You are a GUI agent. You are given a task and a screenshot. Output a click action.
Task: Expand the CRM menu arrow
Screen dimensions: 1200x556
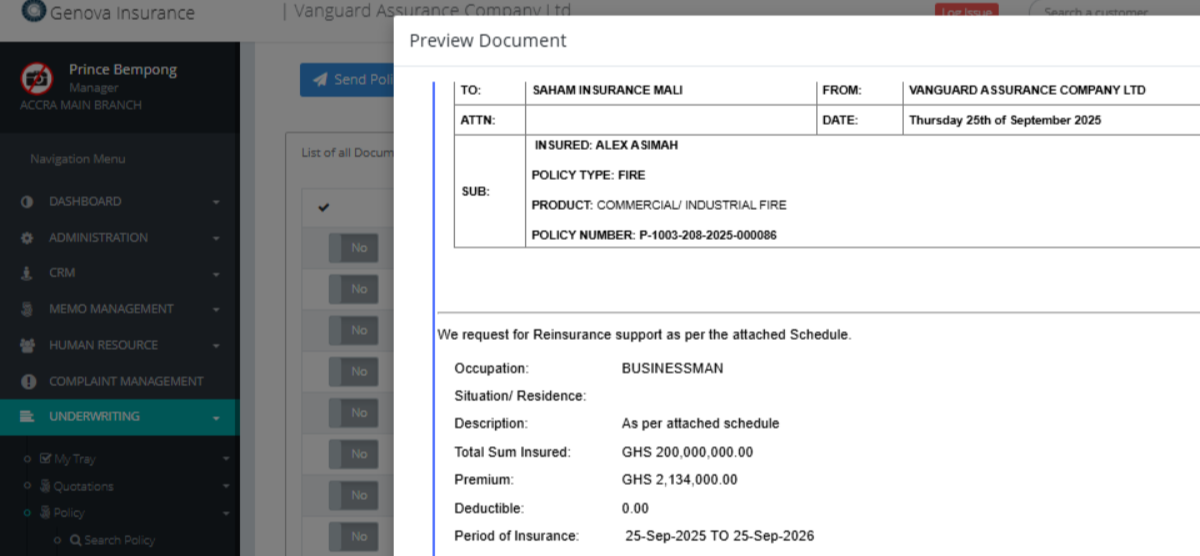(x=216, y=273)
